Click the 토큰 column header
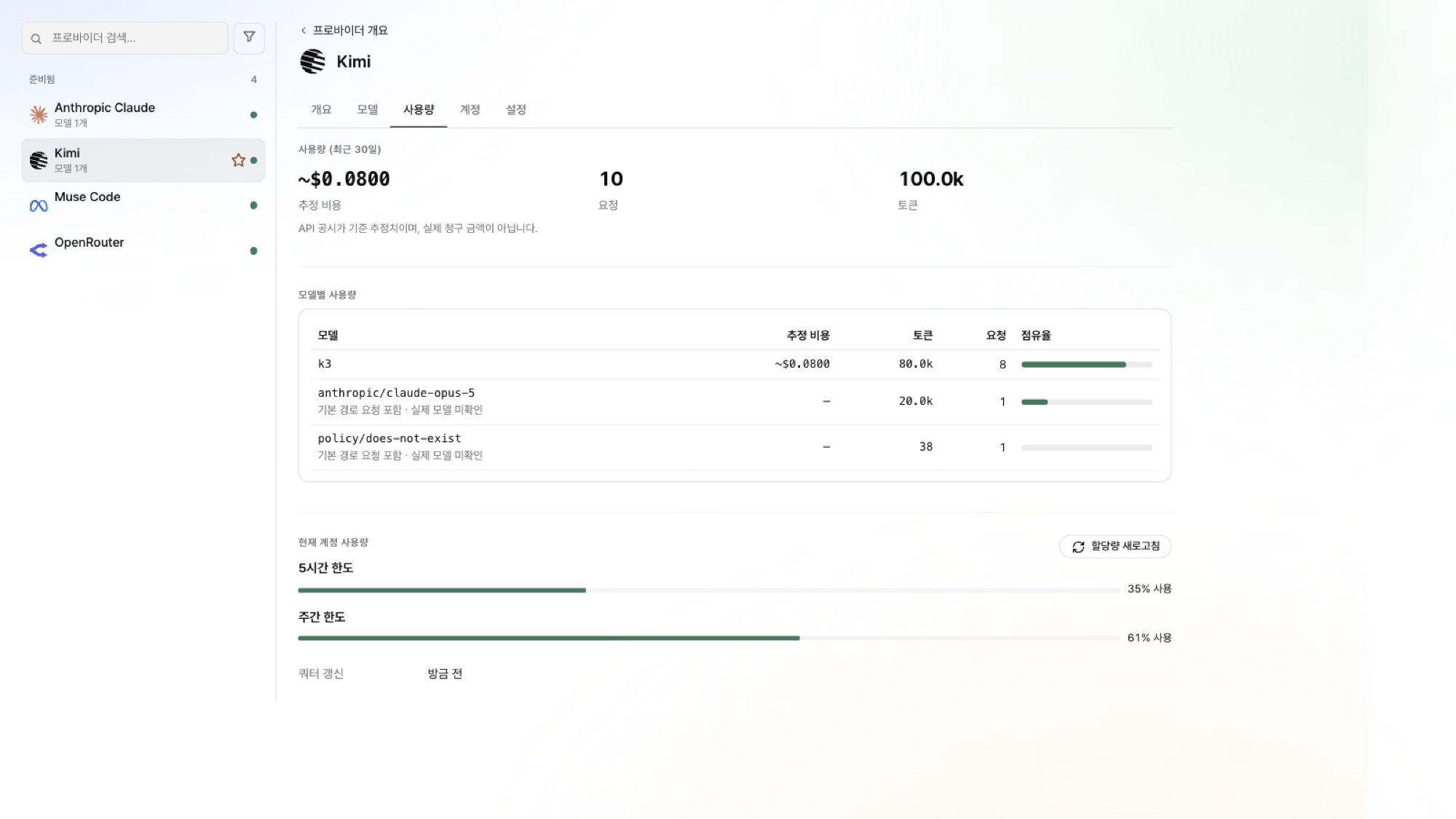1456x819 pixels. [x=922, y=336]
